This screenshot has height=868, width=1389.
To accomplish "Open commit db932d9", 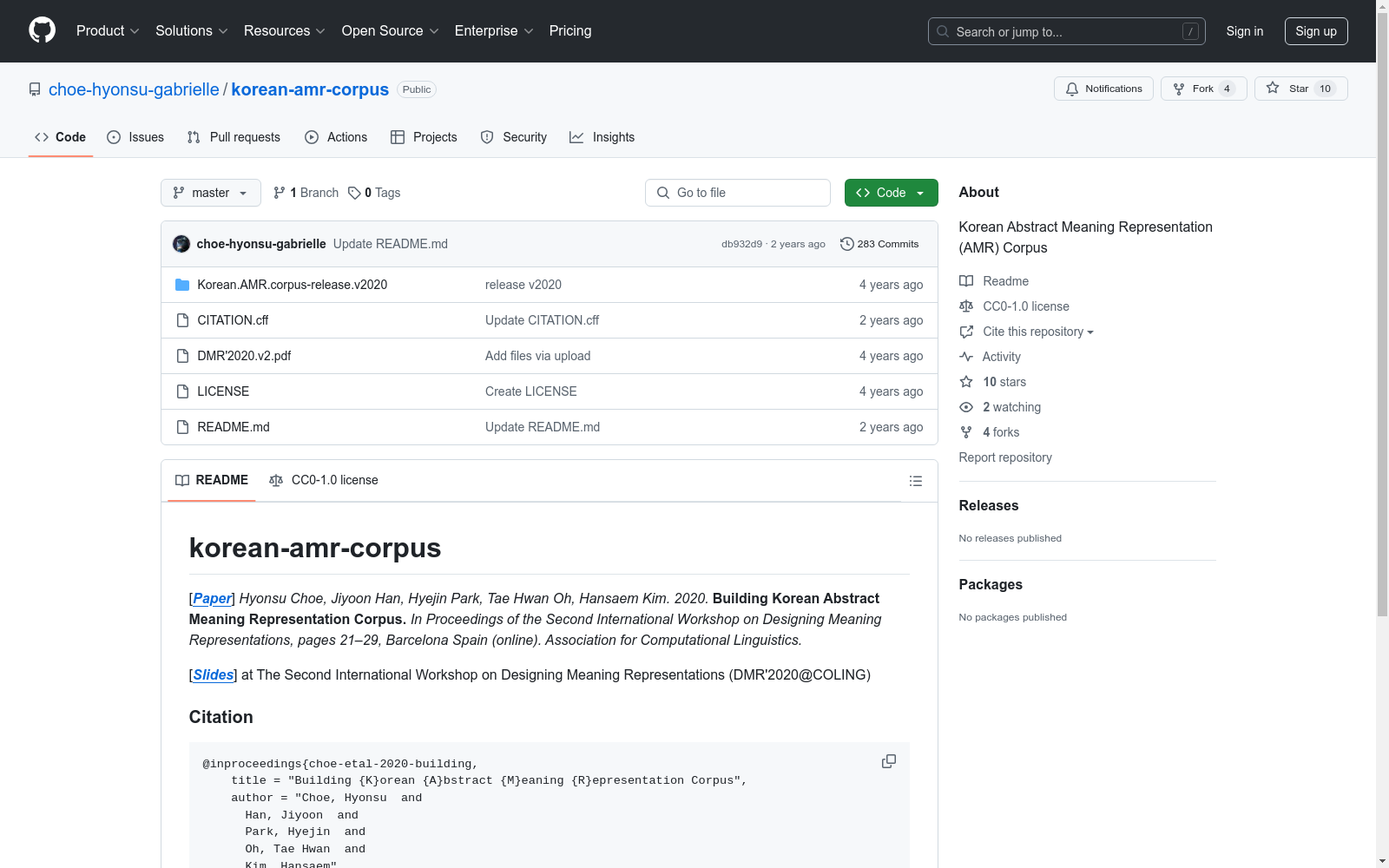I will point(741,244).
